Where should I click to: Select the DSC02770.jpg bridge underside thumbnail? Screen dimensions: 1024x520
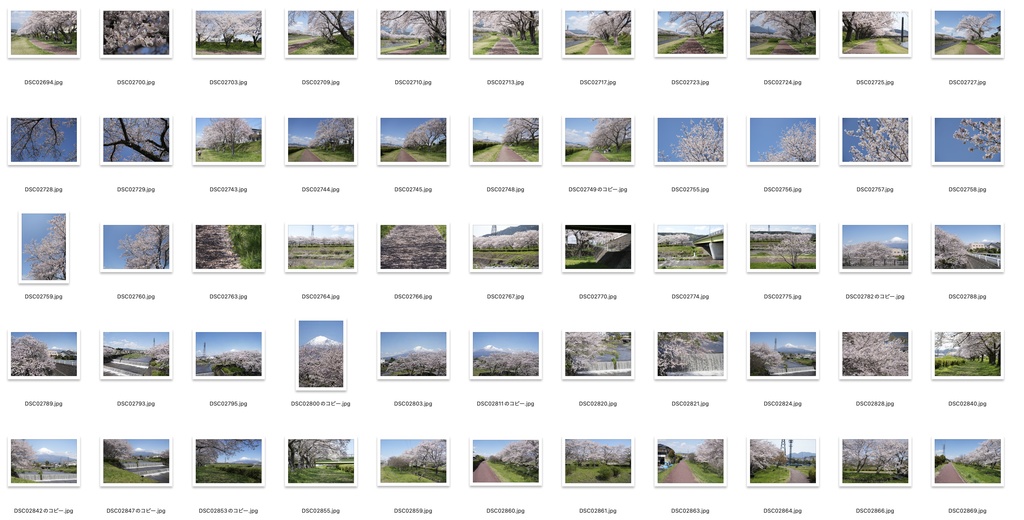click(x=598, y=247)
